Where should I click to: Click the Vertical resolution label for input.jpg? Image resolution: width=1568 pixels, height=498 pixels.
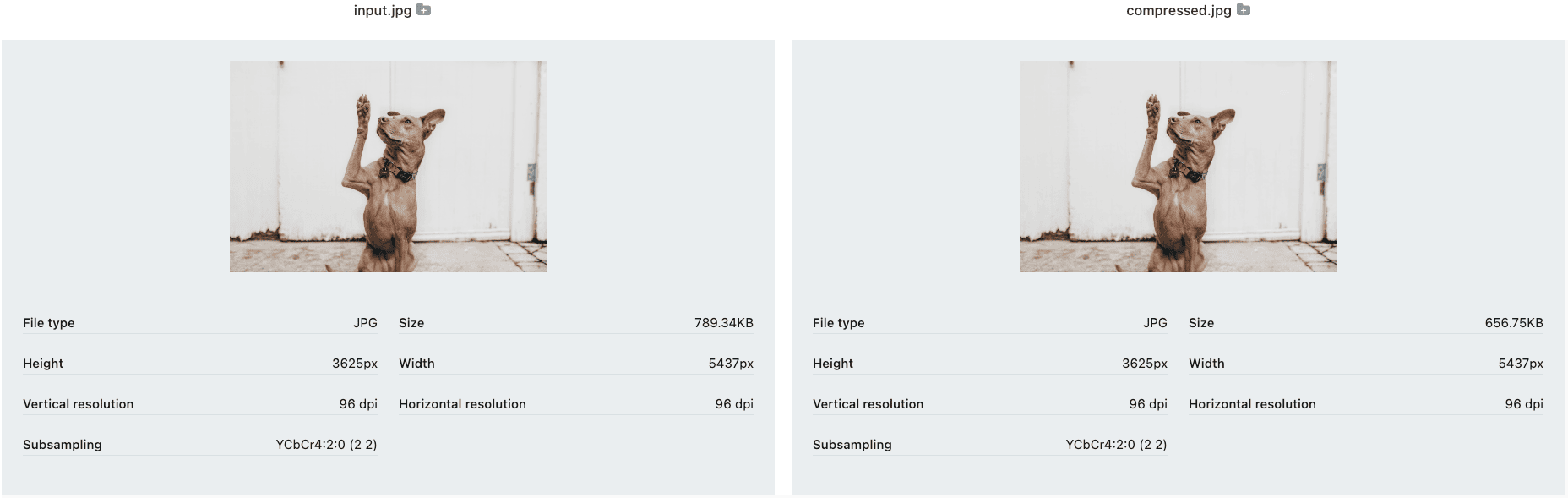point(79,404)
